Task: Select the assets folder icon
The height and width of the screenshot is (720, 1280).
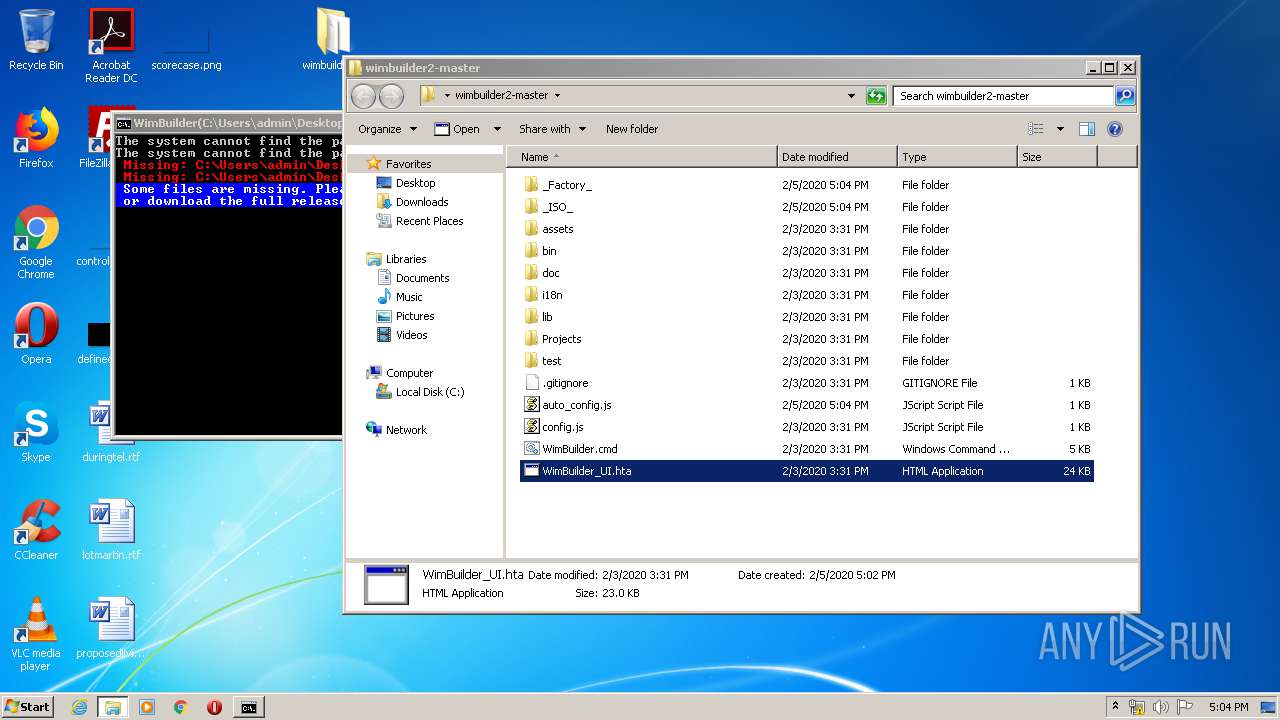Action: pyautogui.click(x=532, y=229)
